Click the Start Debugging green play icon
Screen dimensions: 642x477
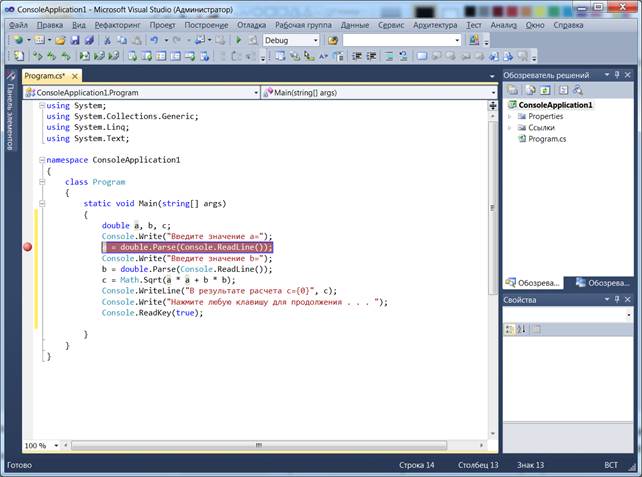click(240, 40)
